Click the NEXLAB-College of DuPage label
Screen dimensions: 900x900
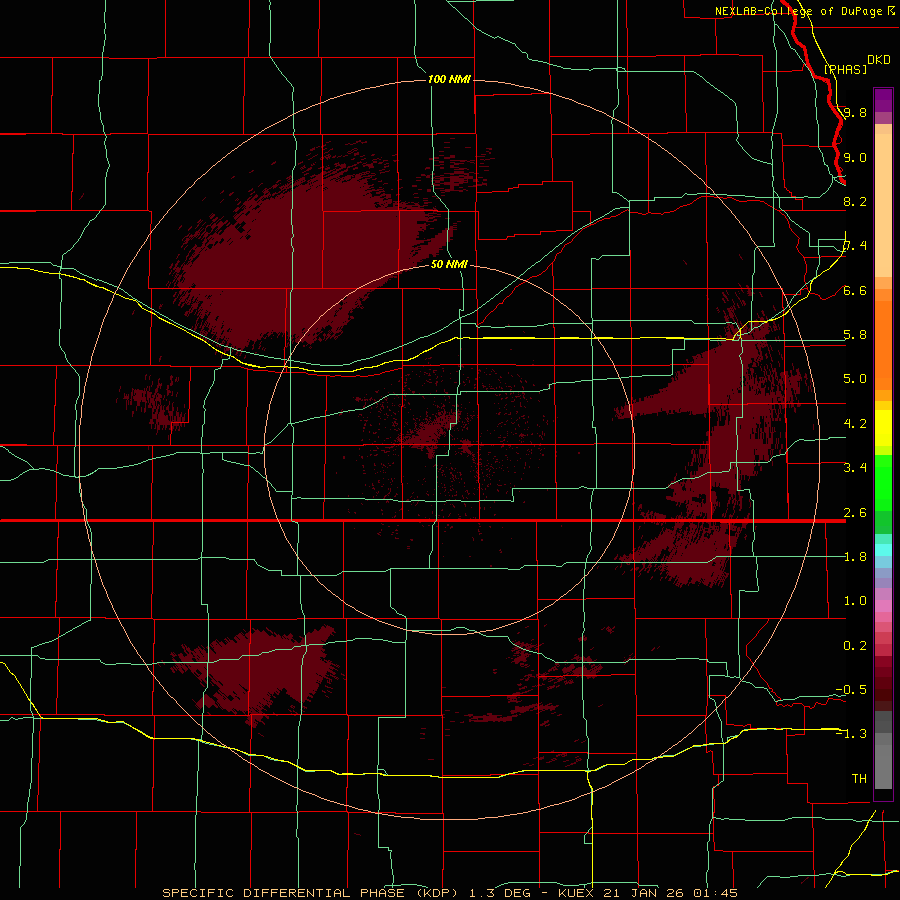(x=798, y=11)
